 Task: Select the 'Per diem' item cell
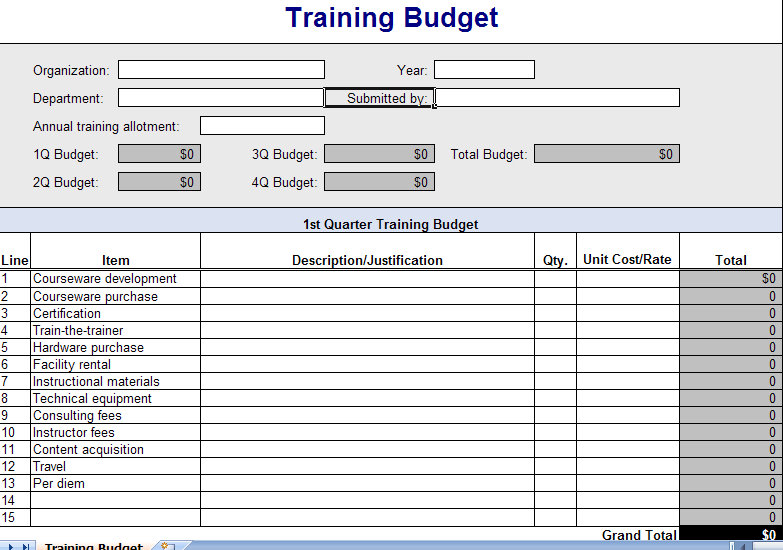coord(115,483)
